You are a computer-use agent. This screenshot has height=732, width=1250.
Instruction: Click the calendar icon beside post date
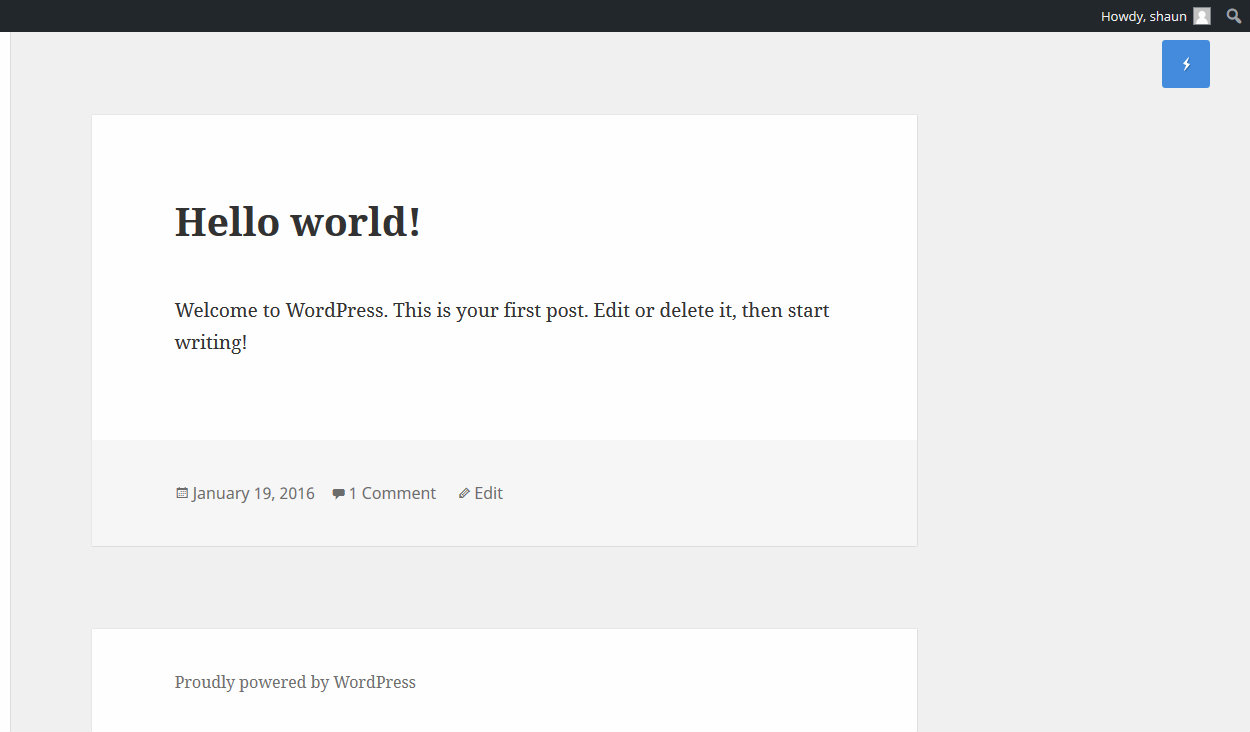click(x=182, y=493)
